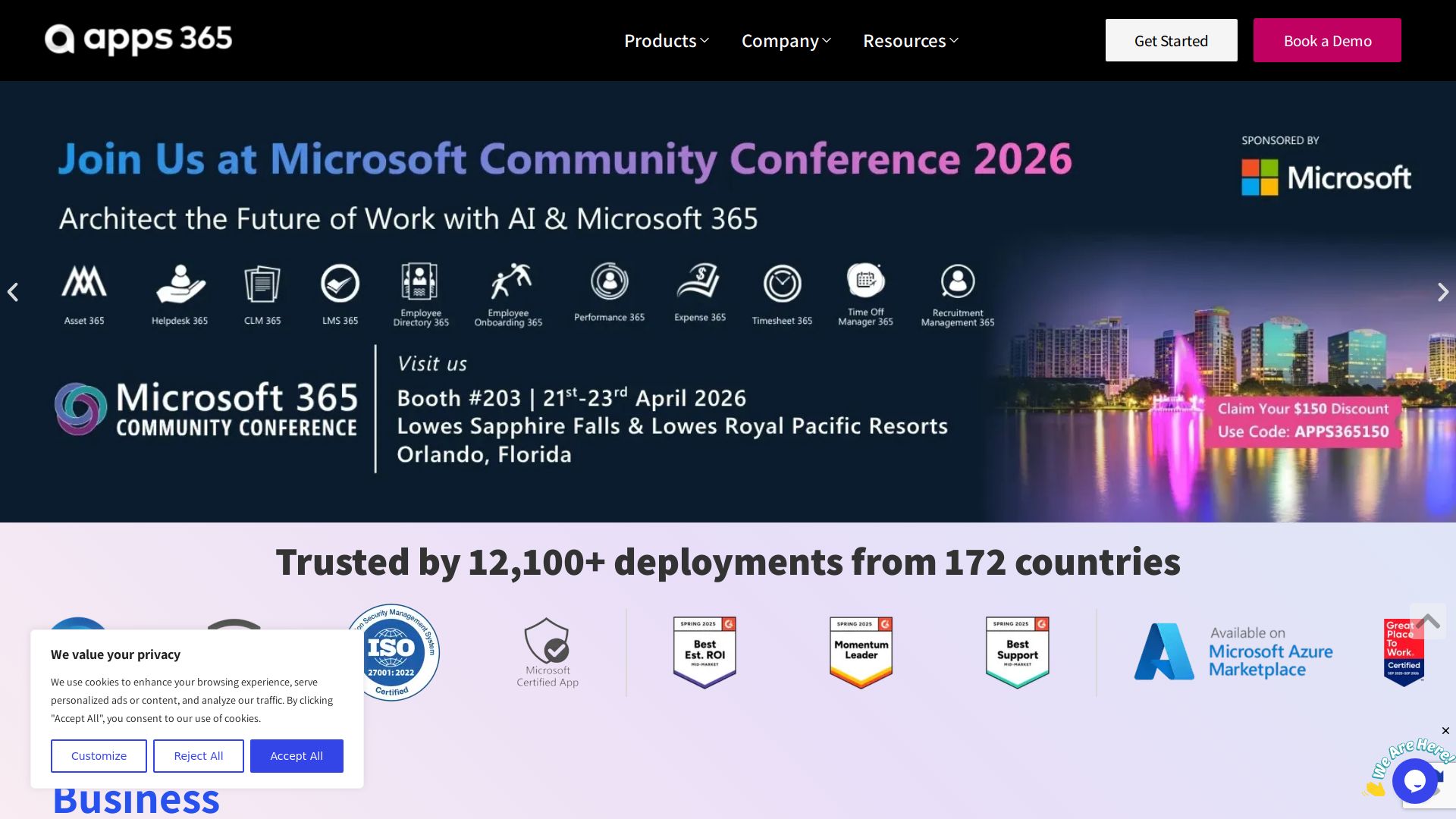
Task: Click the Get Started button
Action: coord(1171,41)
